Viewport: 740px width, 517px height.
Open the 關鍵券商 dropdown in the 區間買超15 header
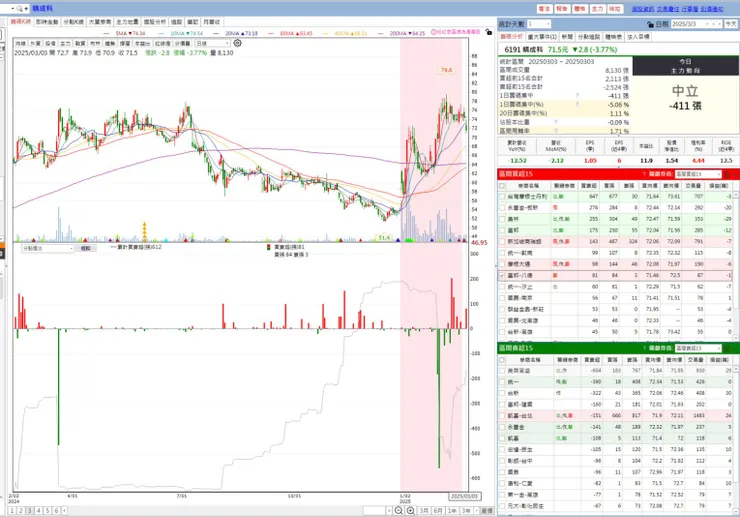point(698,174)
